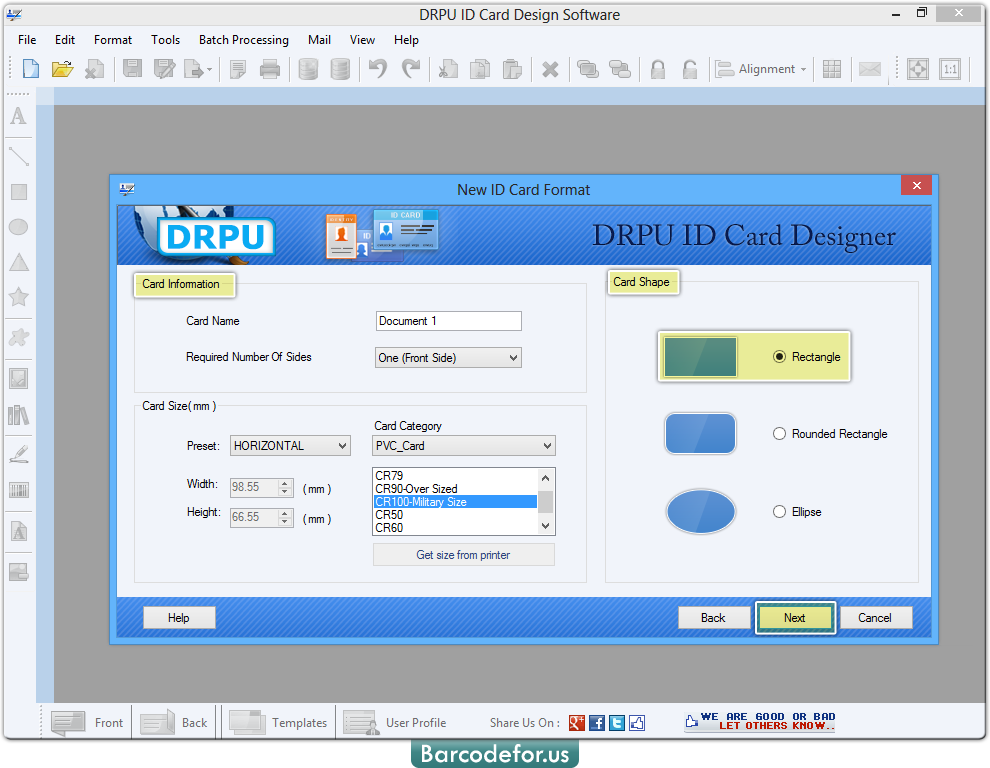
Task: Select the Barcode tool
Action: [18, 490]
